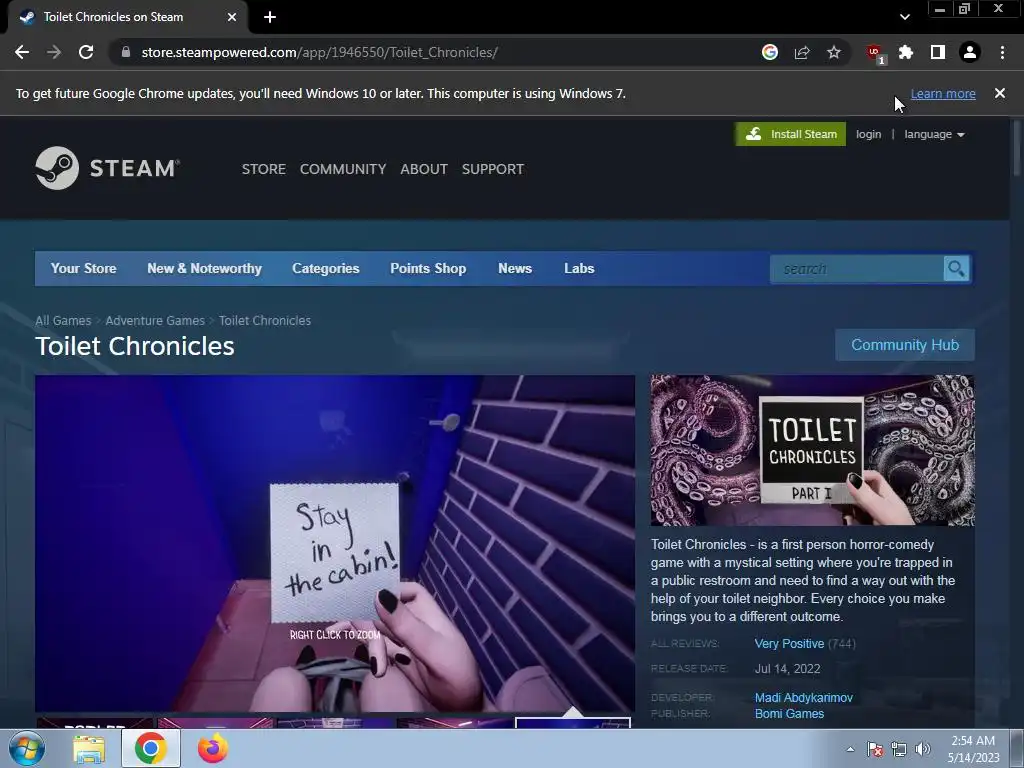Follow the Adventure Games breadcrumb
Image resolution: width=1024 pixels, height=768 pixels.
[155, 321]
